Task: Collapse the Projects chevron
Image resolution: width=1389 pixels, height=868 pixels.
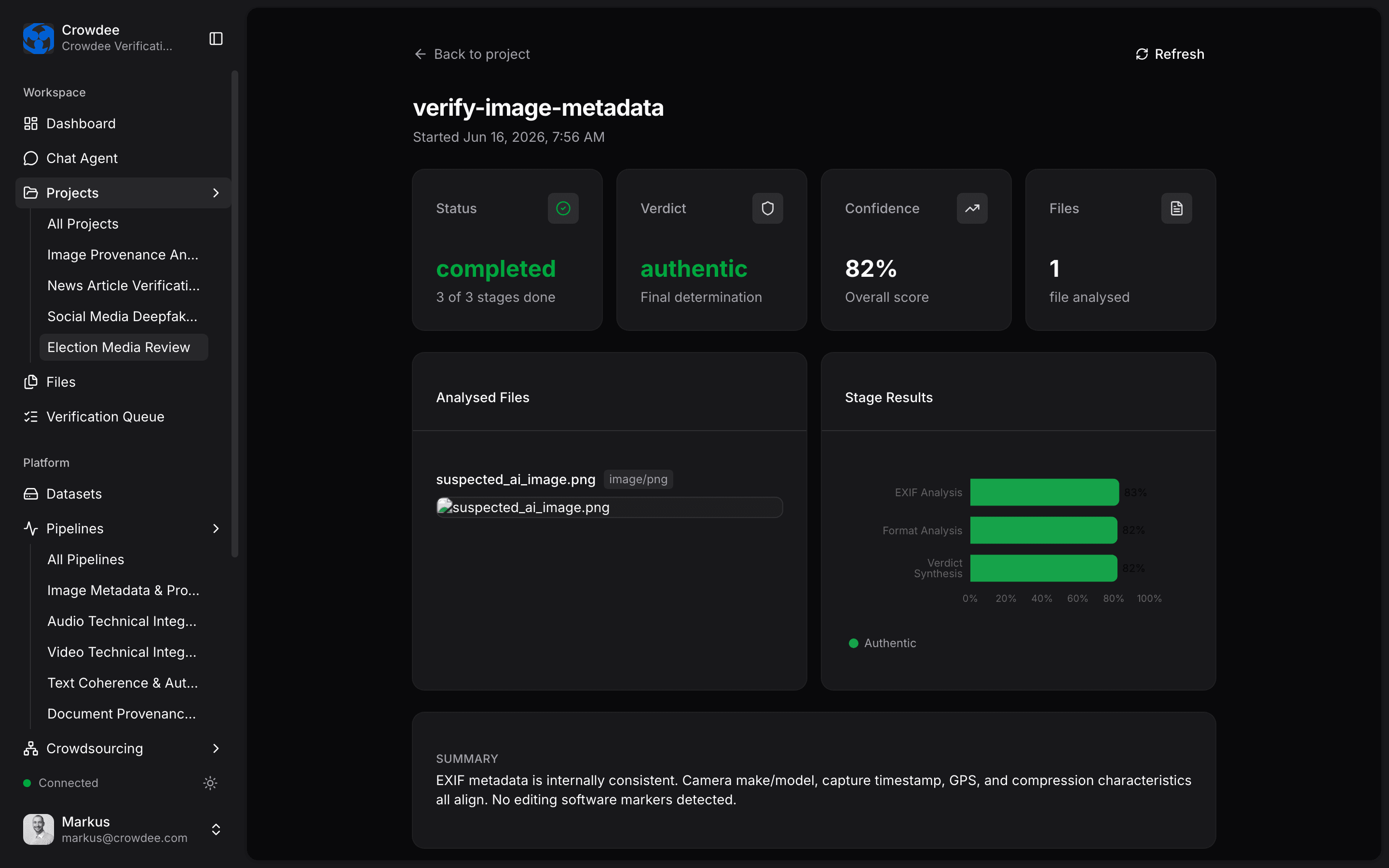Action: (x=216, y=193)
